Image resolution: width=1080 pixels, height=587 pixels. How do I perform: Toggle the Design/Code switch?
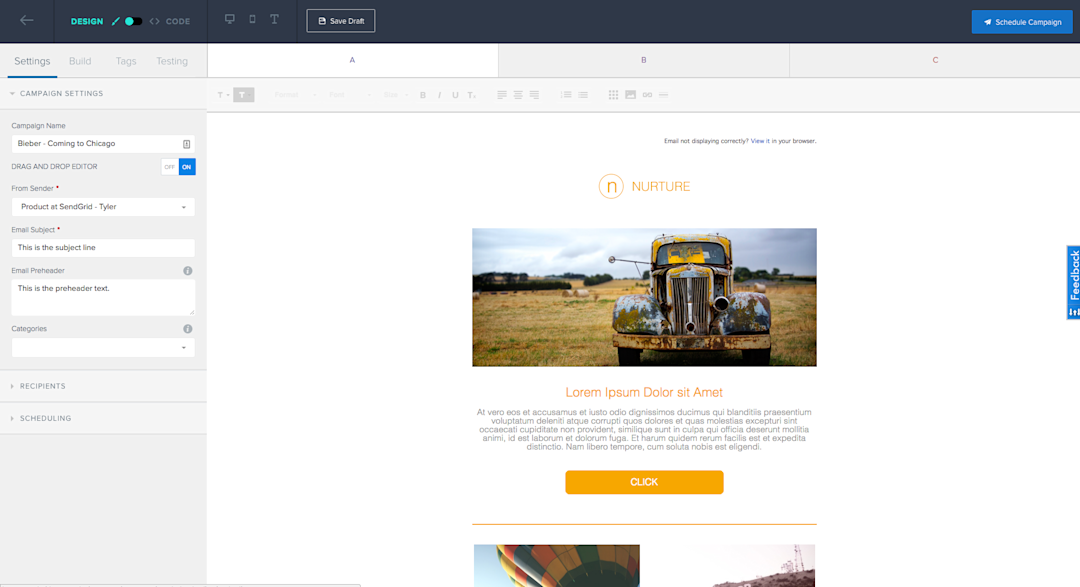(x=133, y=21)
